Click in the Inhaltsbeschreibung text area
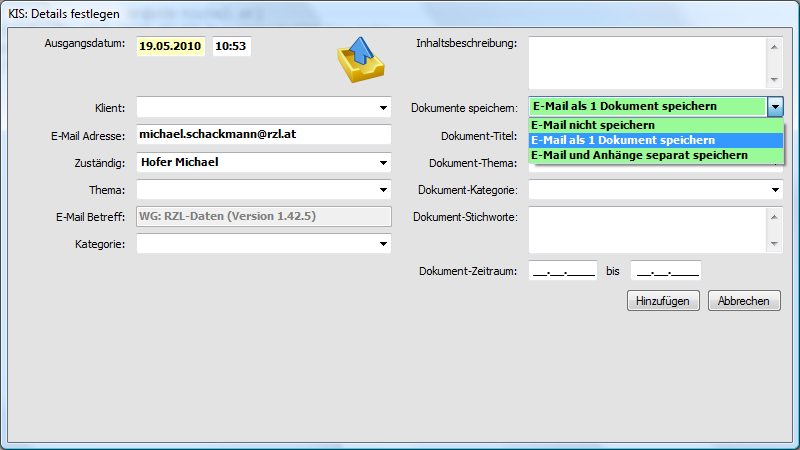800x450 pixels. [647, 62]
